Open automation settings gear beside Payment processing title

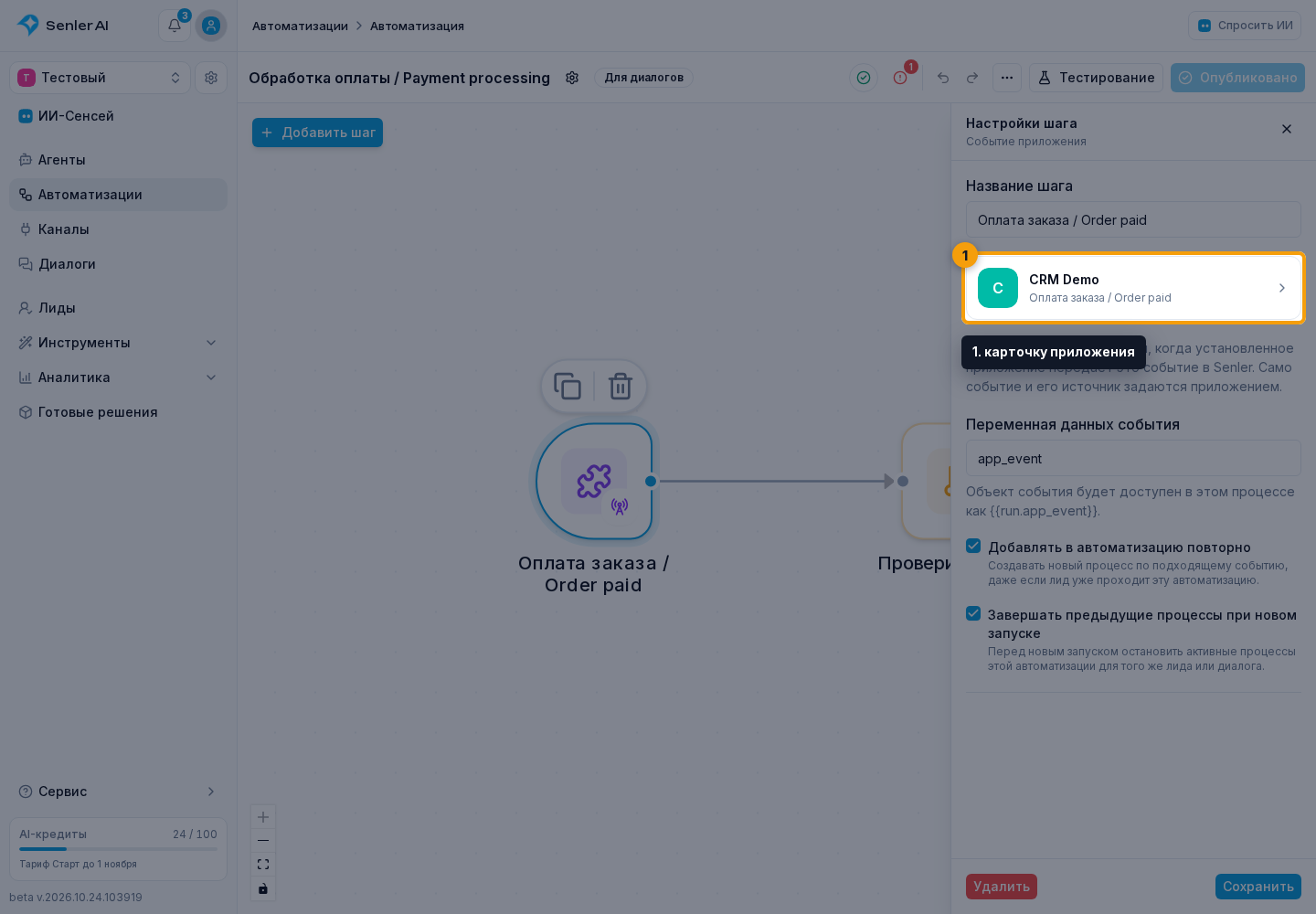[x=572, y=78]
